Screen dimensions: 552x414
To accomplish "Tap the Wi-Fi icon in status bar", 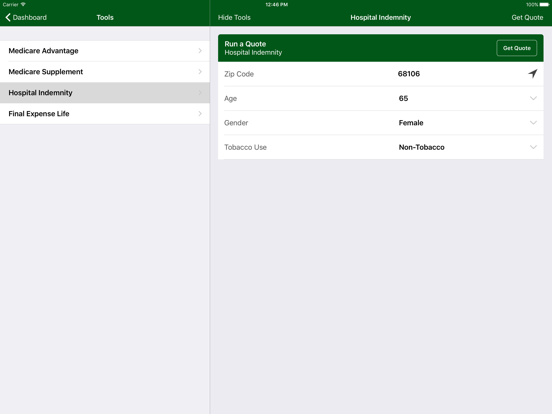I will pyautogui.click(x=23, y=4).
